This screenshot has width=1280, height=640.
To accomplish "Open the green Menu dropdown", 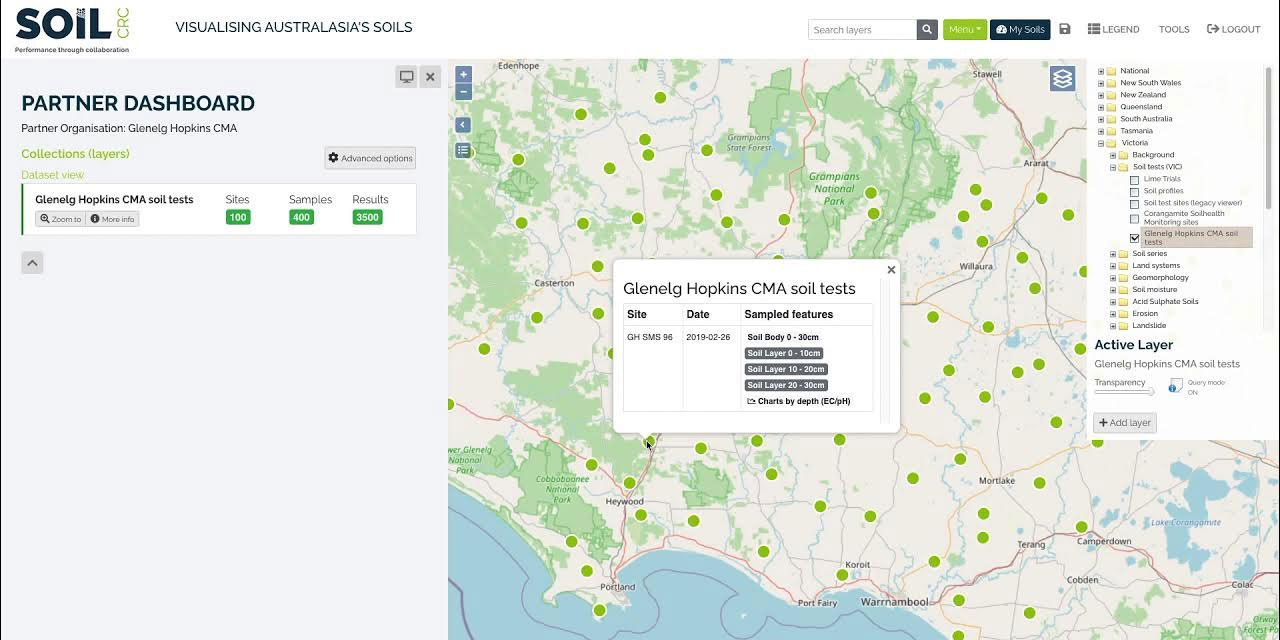I will pyautogui.click(x=965, y=30).
